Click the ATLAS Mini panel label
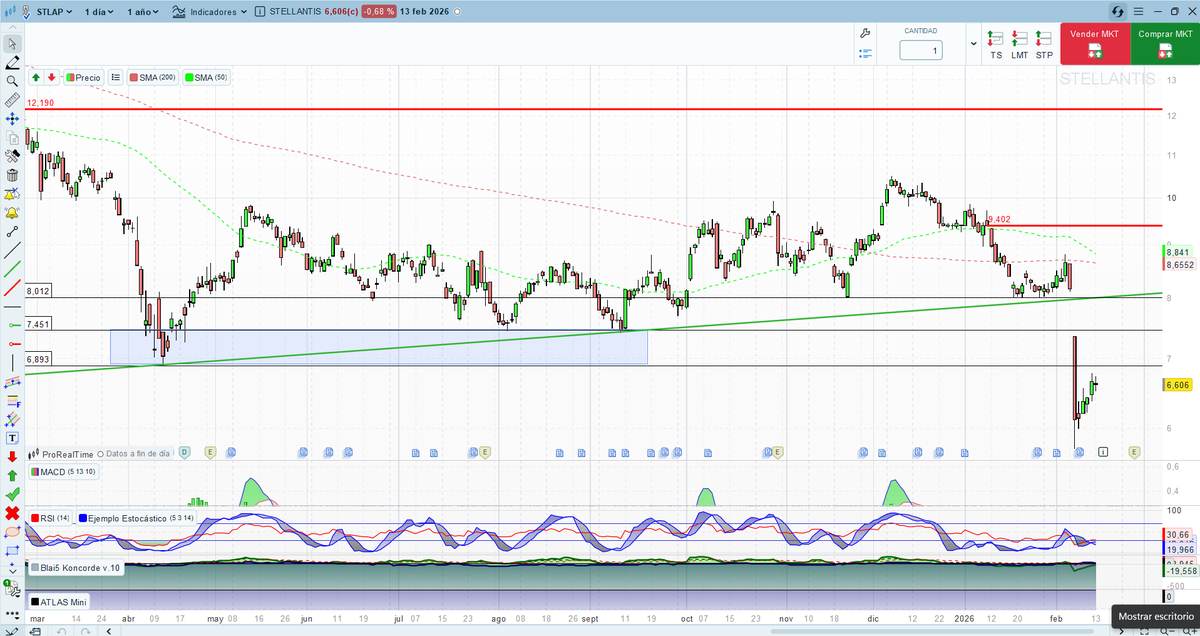The height and width of the screenshot is (636, 1200). pos(59,602)
